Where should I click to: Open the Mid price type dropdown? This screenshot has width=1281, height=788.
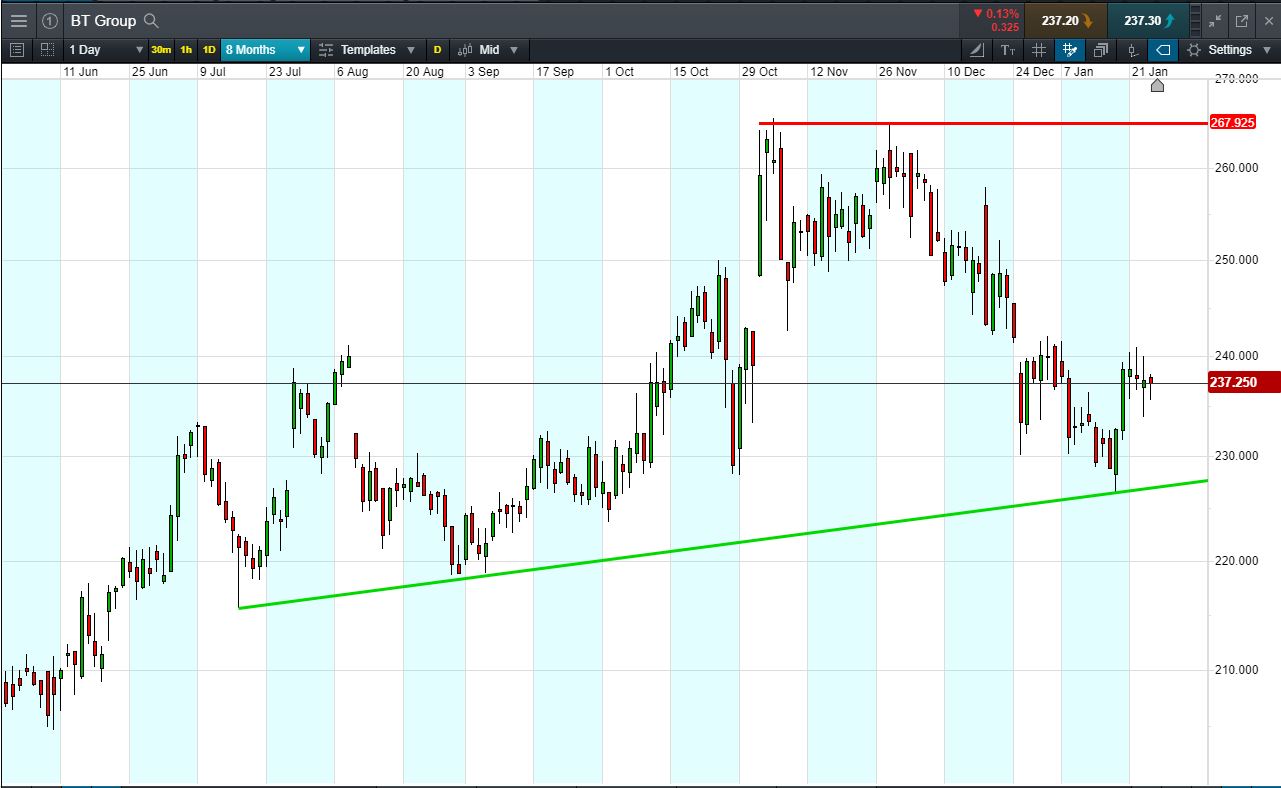pos(488,50)
